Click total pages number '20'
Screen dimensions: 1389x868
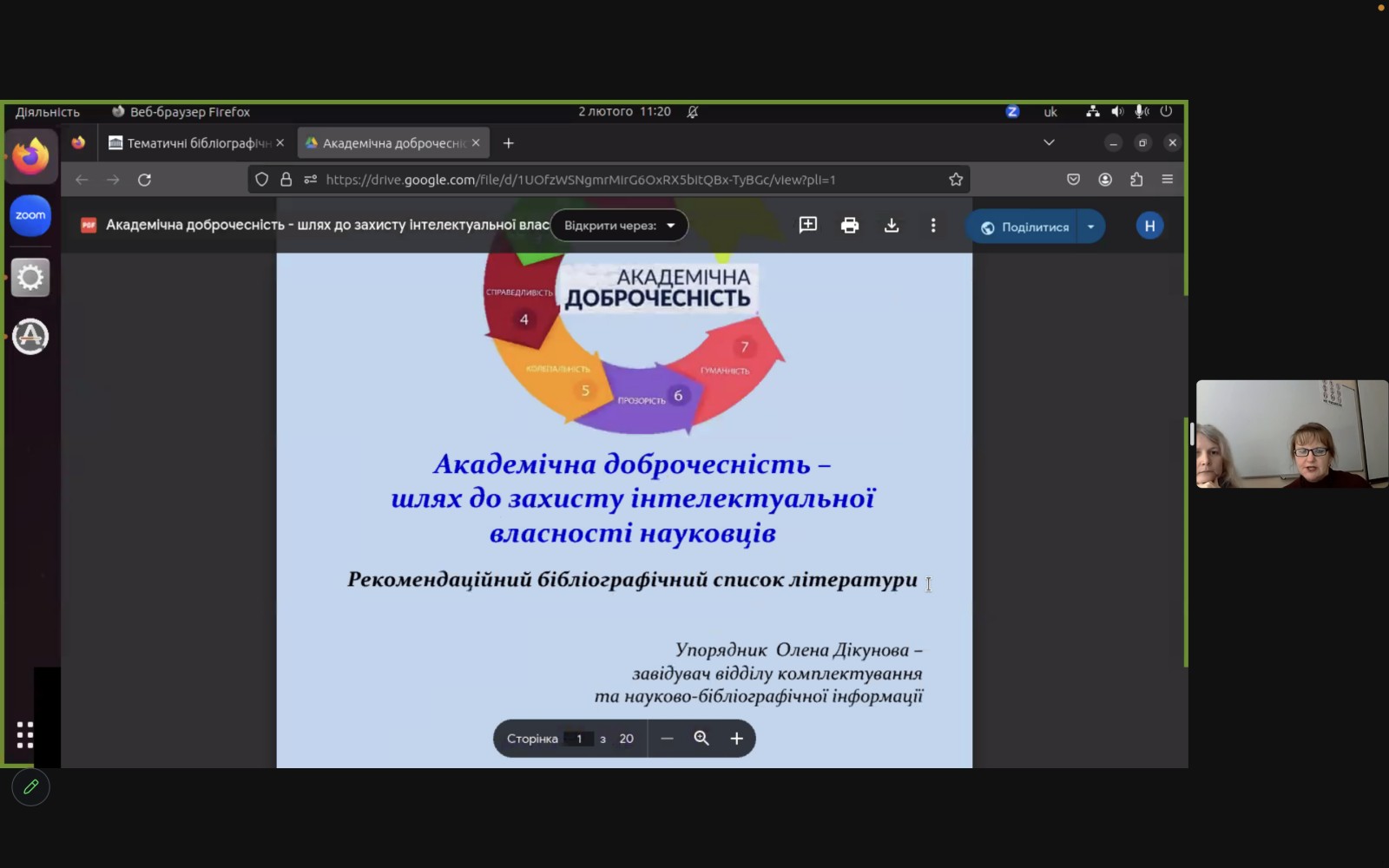(x=627, y=739)
